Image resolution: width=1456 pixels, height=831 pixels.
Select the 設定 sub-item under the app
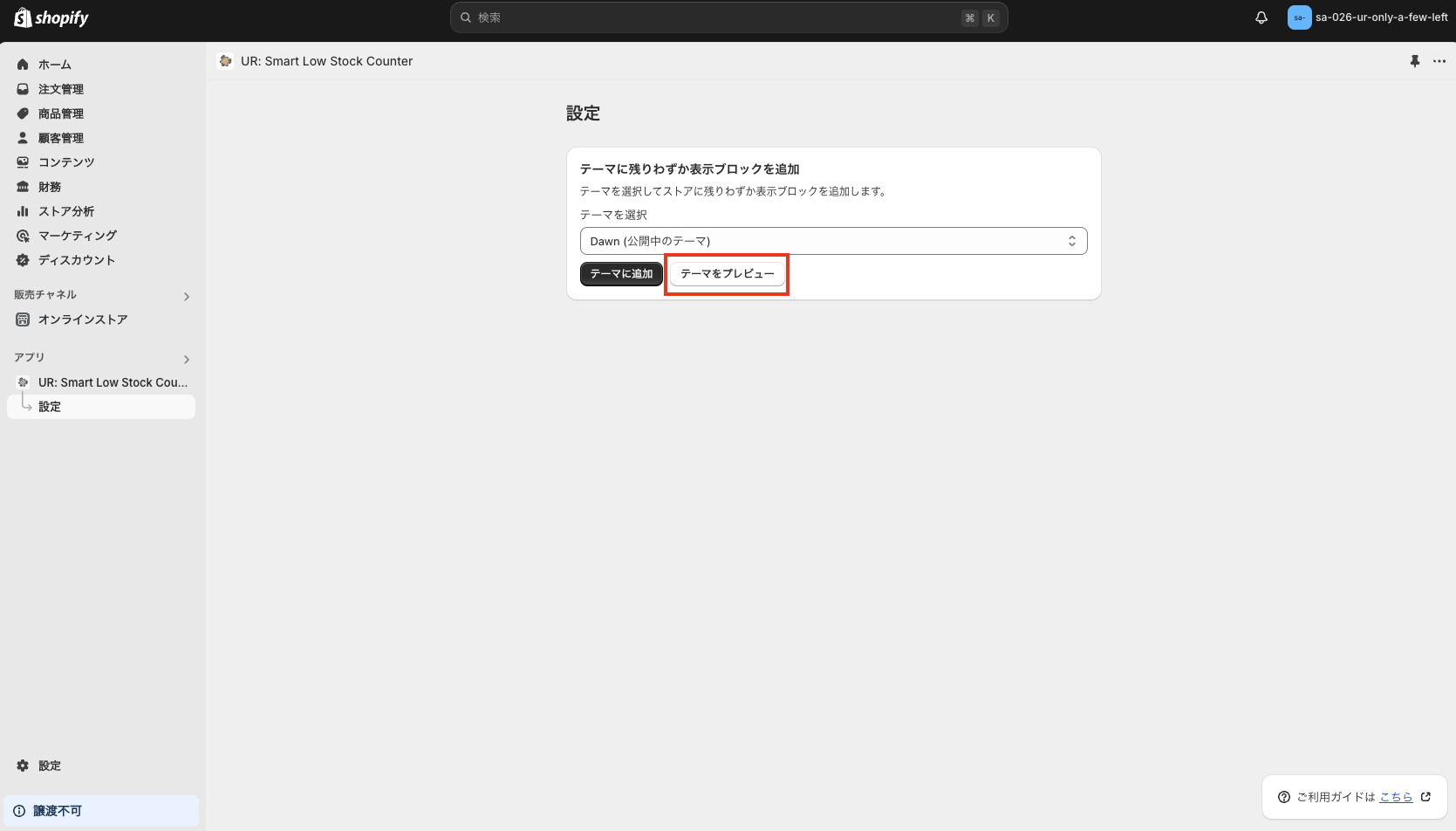click(101, 407)
